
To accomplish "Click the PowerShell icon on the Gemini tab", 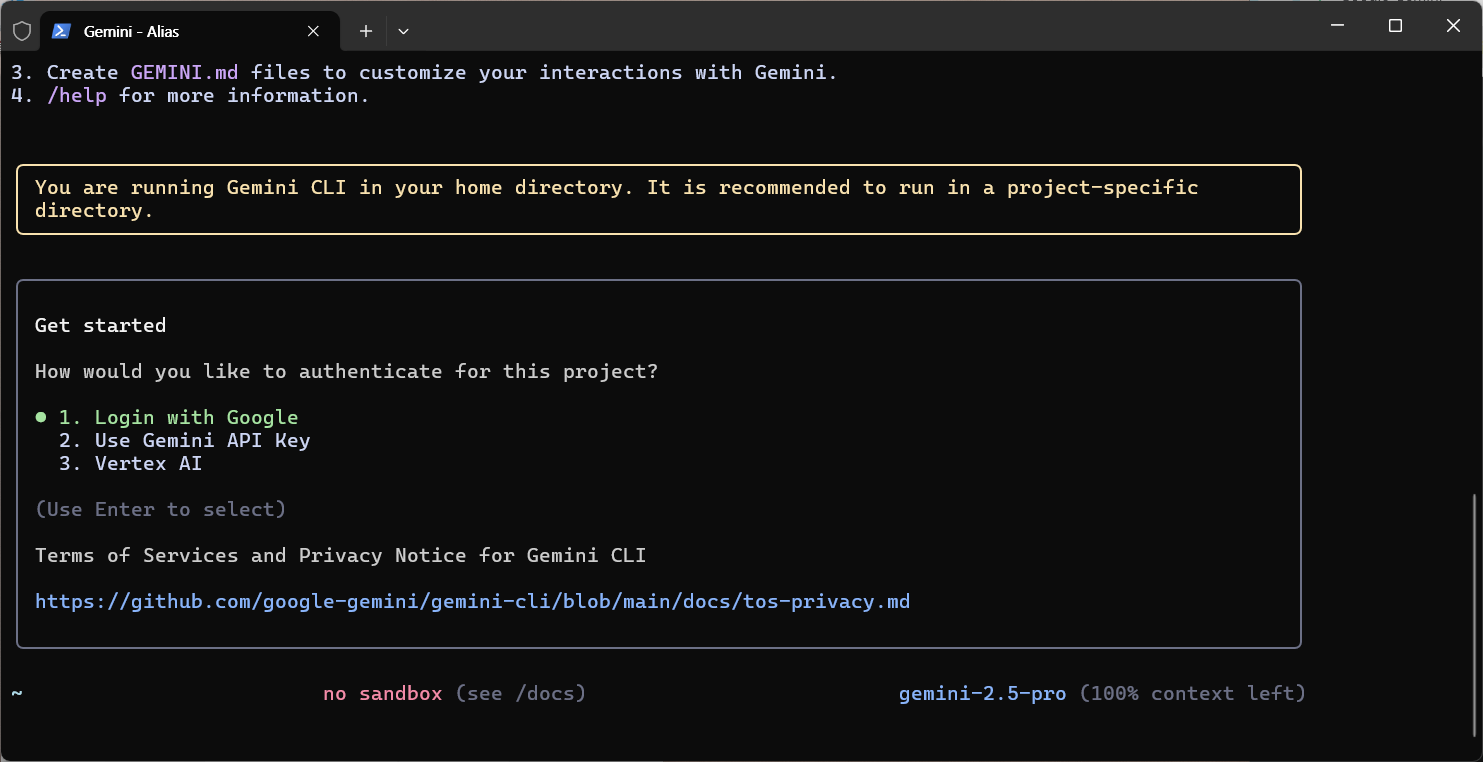I will 61,31.
